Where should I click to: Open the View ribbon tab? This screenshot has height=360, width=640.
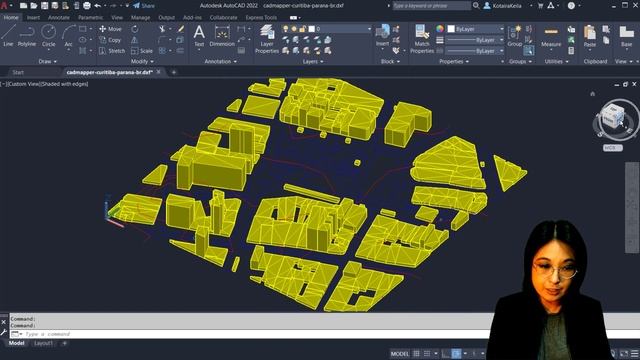coord(117,18)
